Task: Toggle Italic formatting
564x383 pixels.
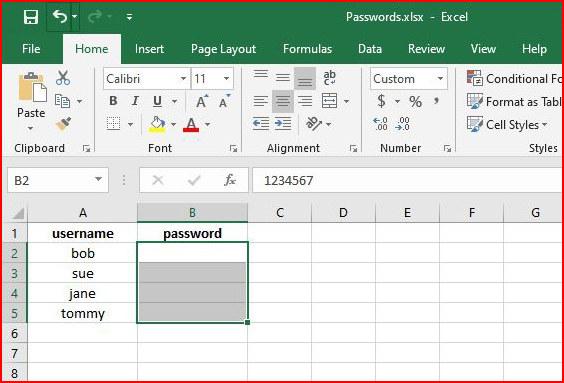Action: coord(135,101)
